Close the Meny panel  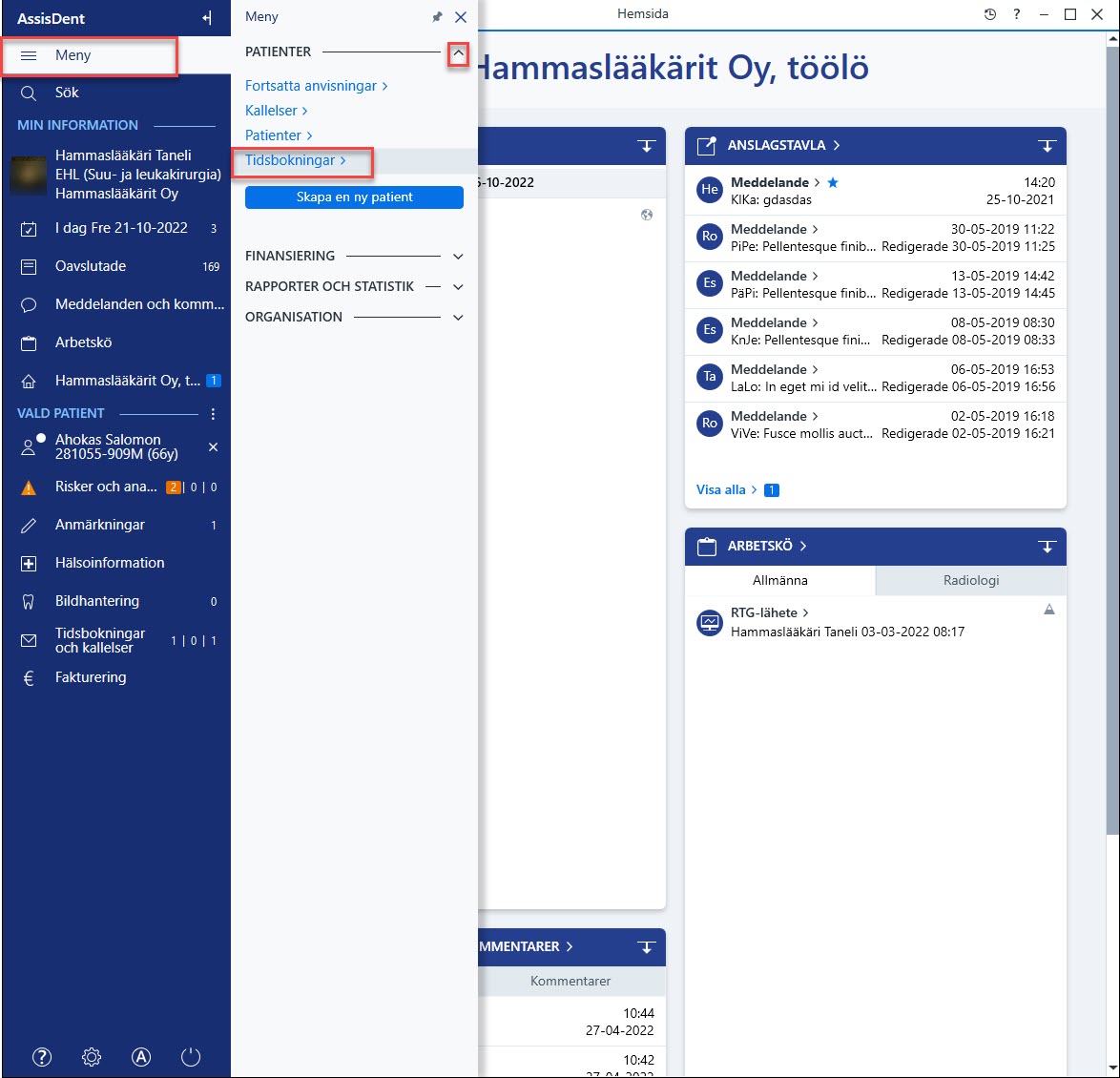point(461,17)
